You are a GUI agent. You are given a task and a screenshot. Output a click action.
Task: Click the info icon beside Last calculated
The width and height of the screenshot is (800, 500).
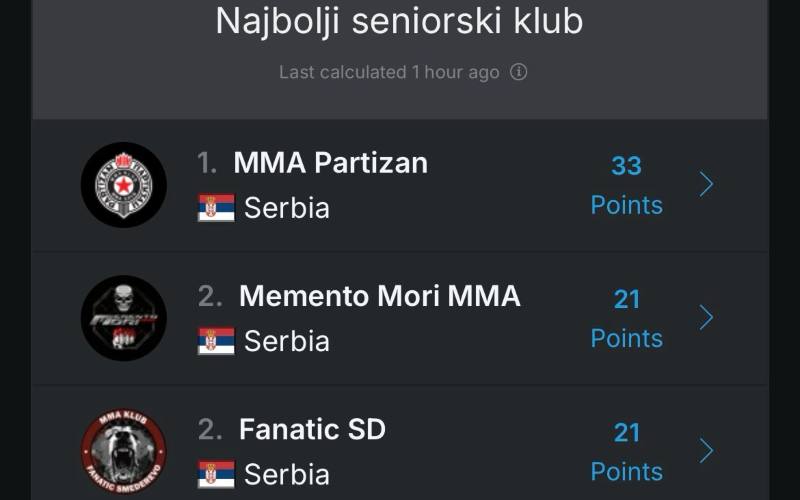[x=518, y=72]
